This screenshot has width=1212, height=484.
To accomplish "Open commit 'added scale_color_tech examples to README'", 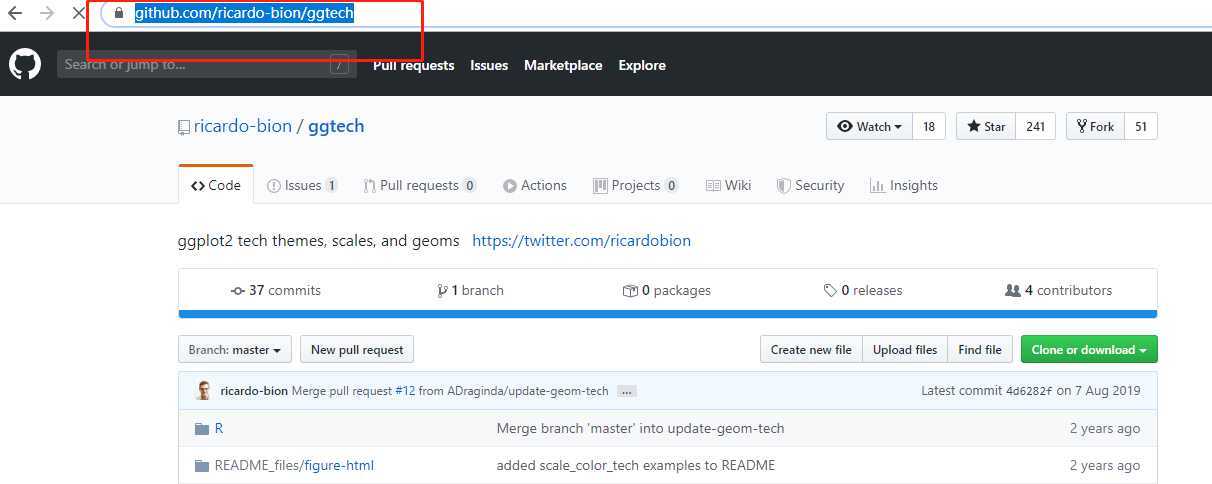I will [635, 465].
